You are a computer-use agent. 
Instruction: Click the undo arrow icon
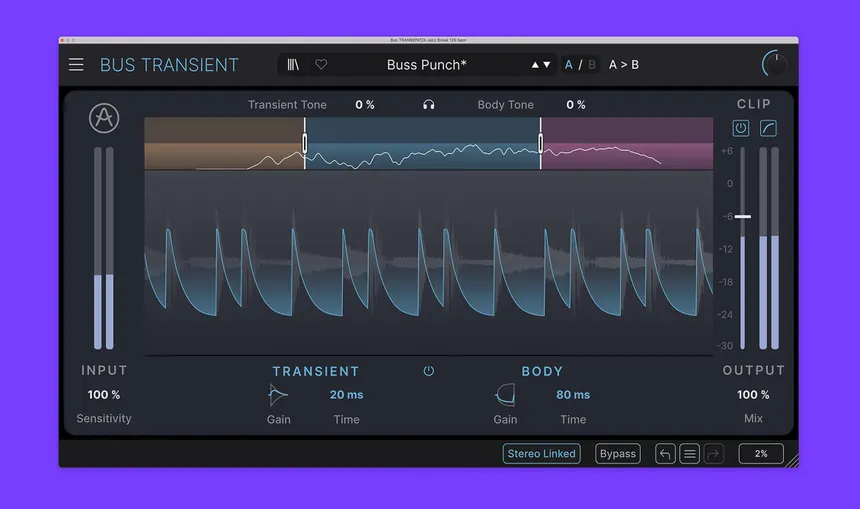665,454
